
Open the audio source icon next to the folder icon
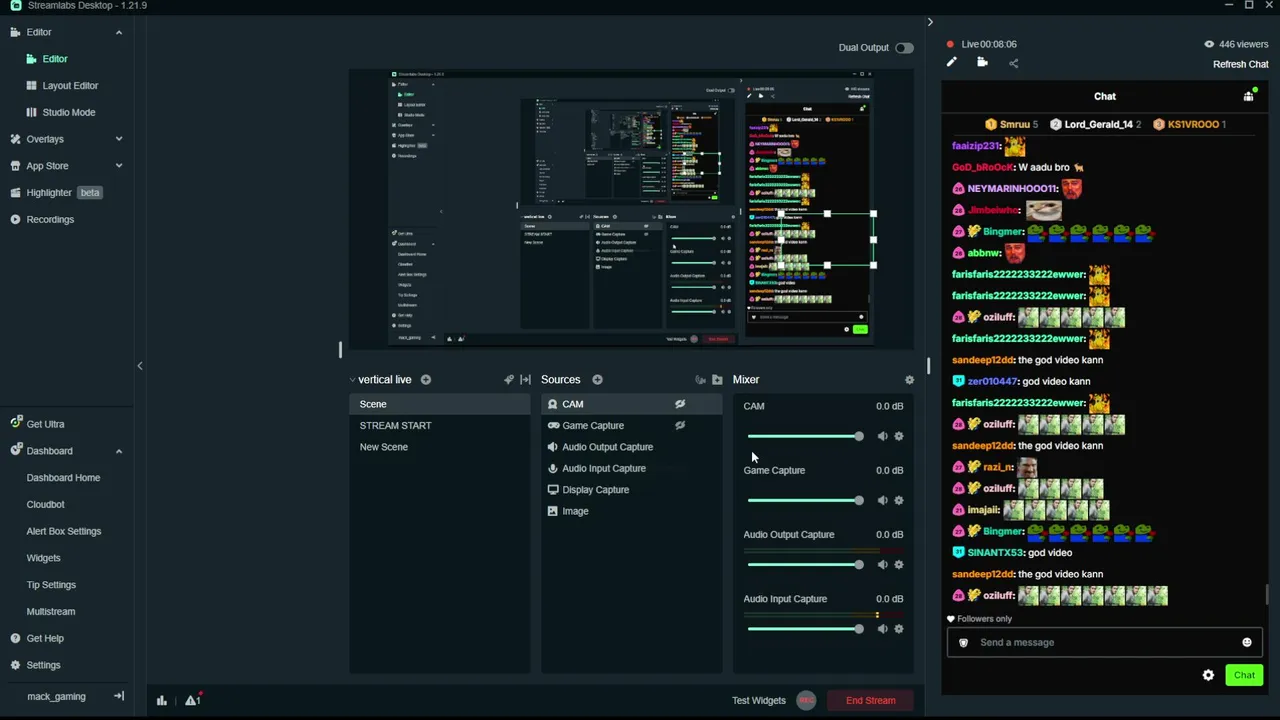tap(700, 380)
